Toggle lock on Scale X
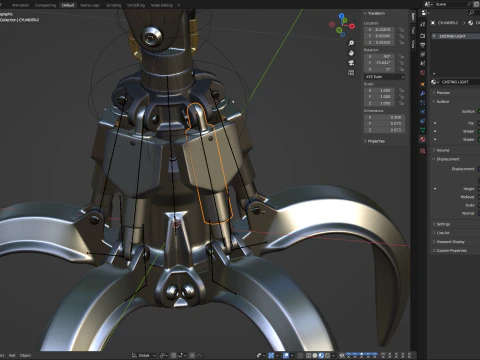 click(x=401, y=90)
